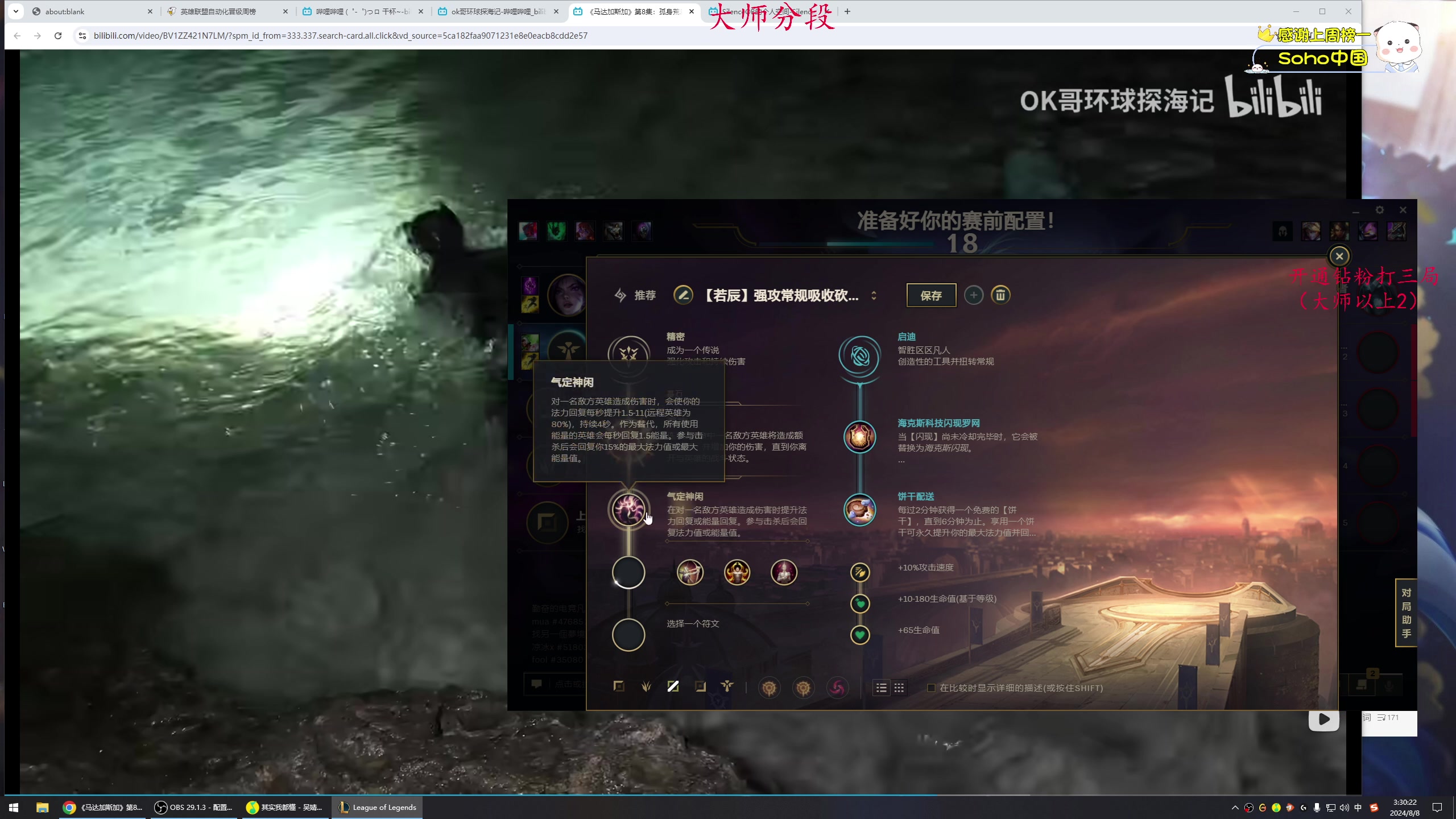
Task: Select the 精密 Precision primary path icon
Action: point(628,355)
